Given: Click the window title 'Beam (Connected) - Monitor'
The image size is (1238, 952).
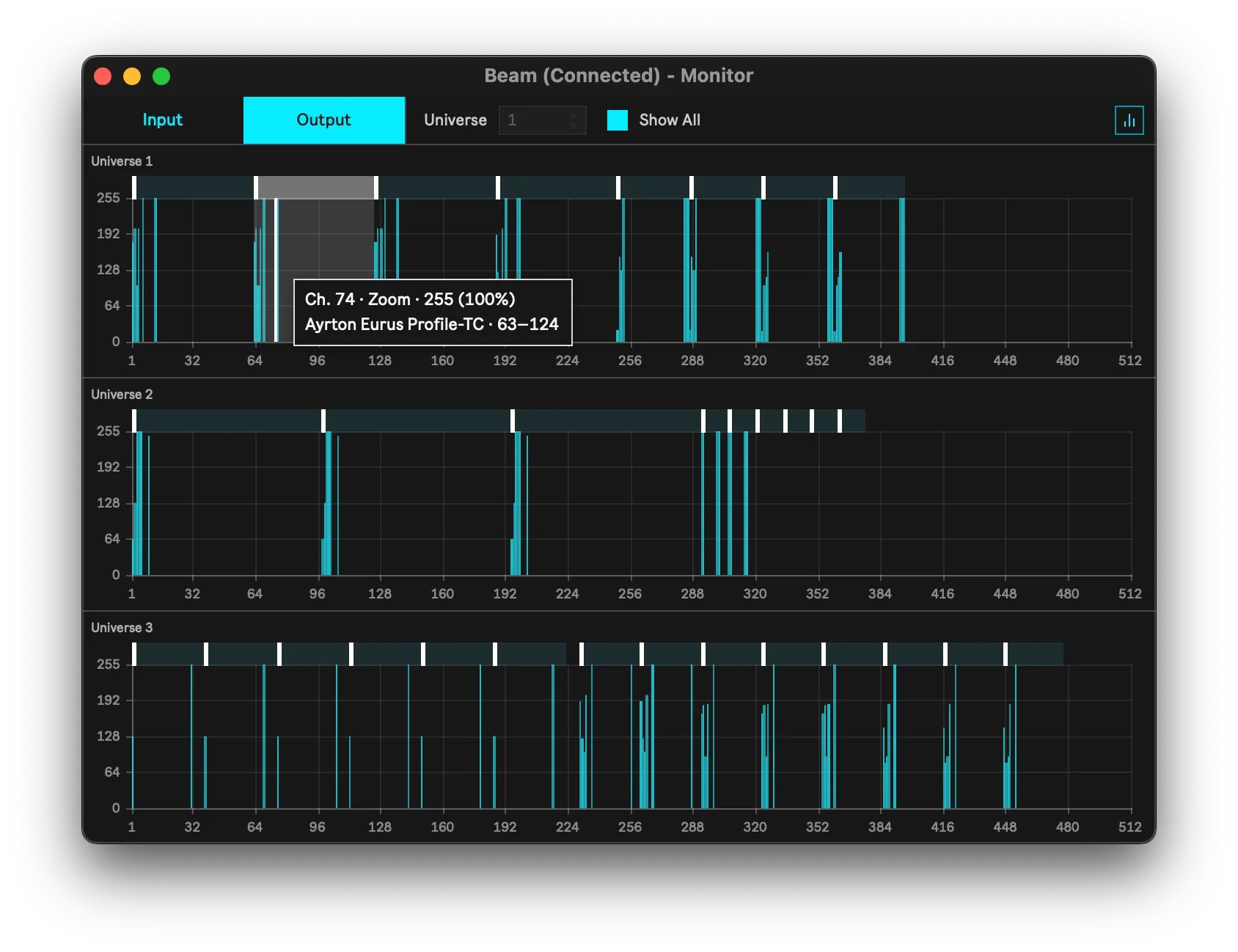Looking at the screenshot, I should point(619,76).
